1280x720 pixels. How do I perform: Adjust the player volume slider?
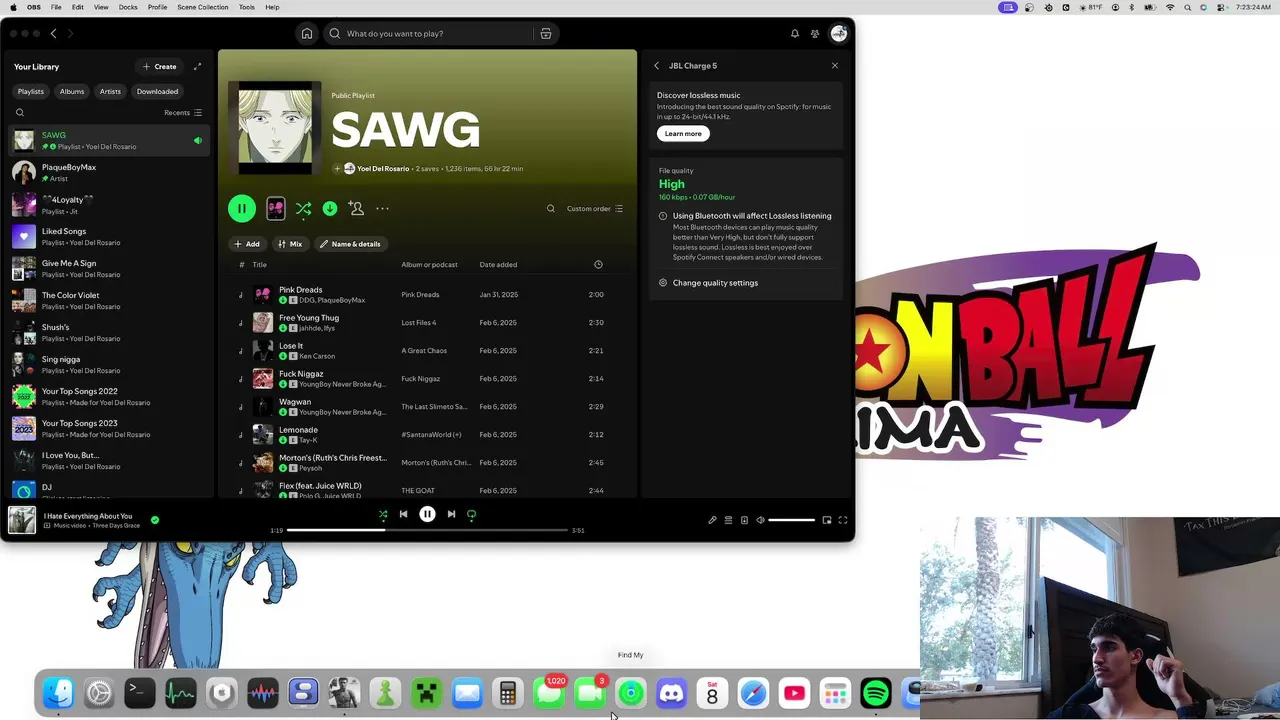coord(792,520)
